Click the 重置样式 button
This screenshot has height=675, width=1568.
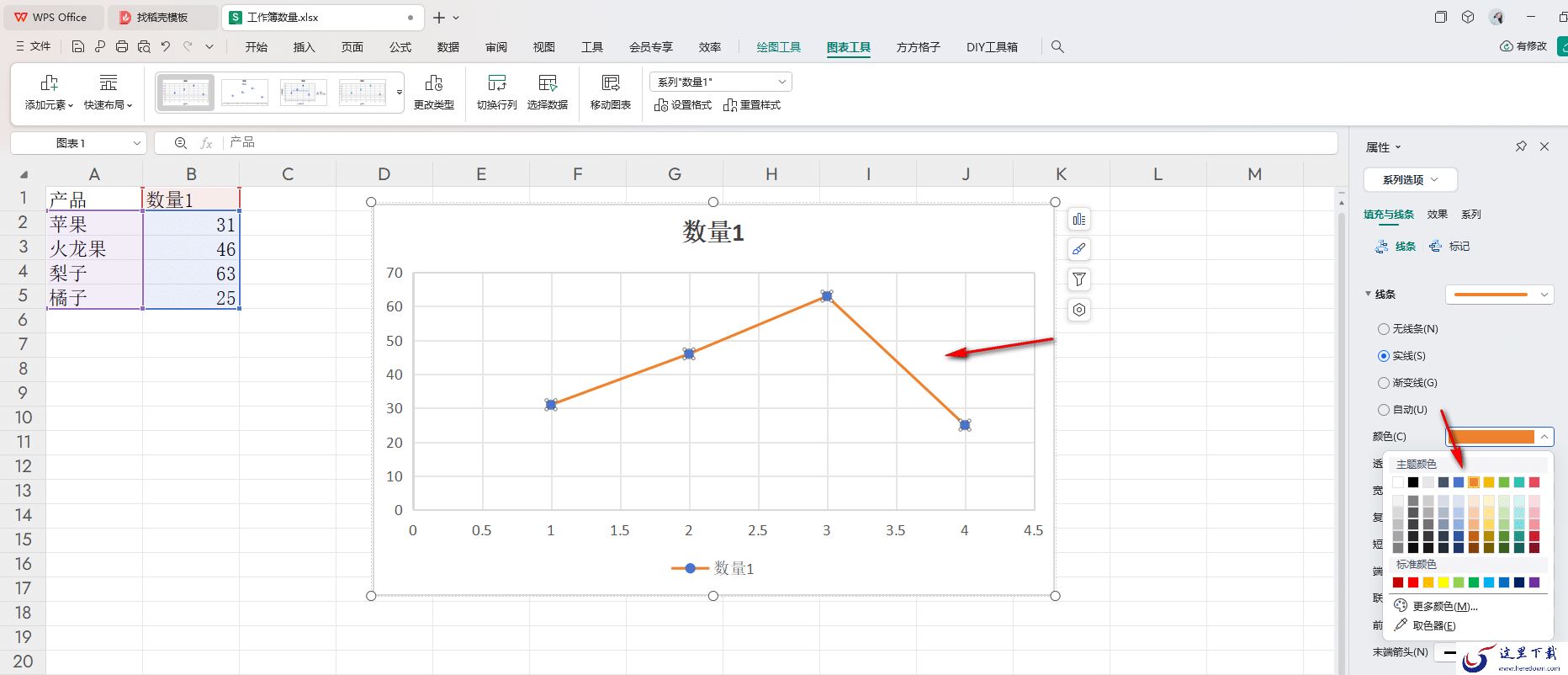[752, 105]
